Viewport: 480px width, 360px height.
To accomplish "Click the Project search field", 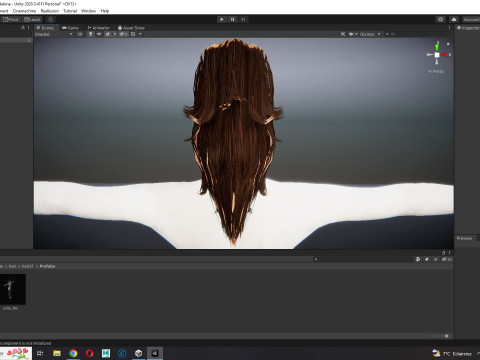I will 363,259.
